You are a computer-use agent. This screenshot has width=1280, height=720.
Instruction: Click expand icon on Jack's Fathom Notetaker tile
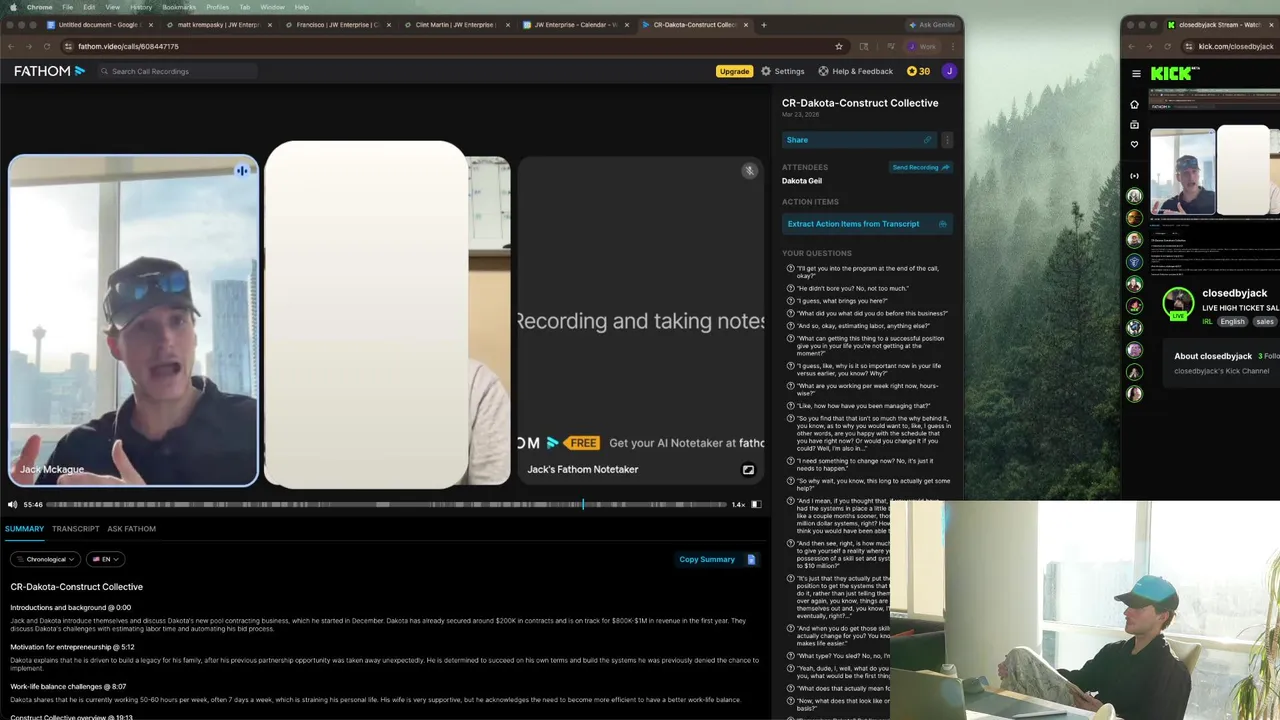(748, 469)
